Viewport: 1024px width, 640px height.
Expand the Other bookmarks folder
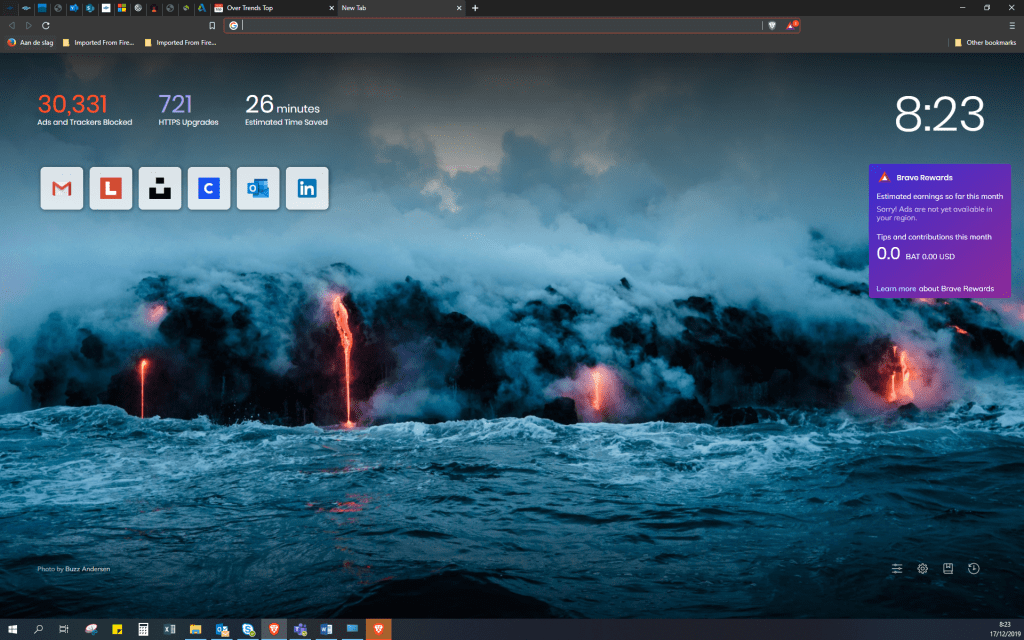[984, 43]
